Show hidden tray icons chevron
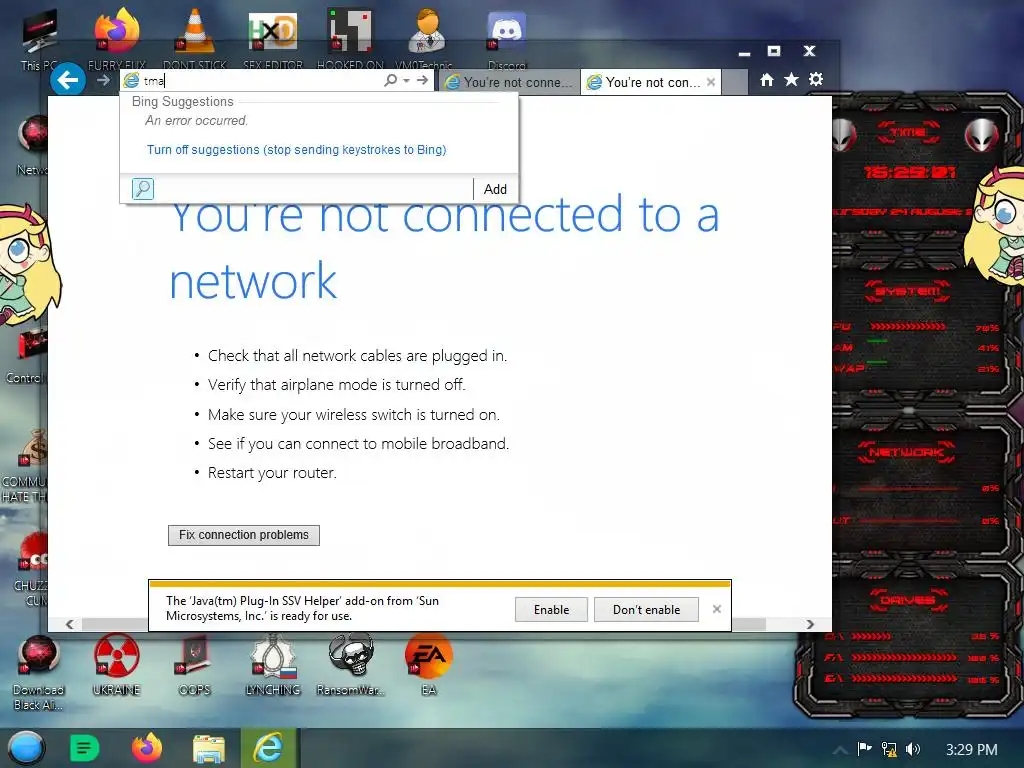 click(x=840, y=750)
